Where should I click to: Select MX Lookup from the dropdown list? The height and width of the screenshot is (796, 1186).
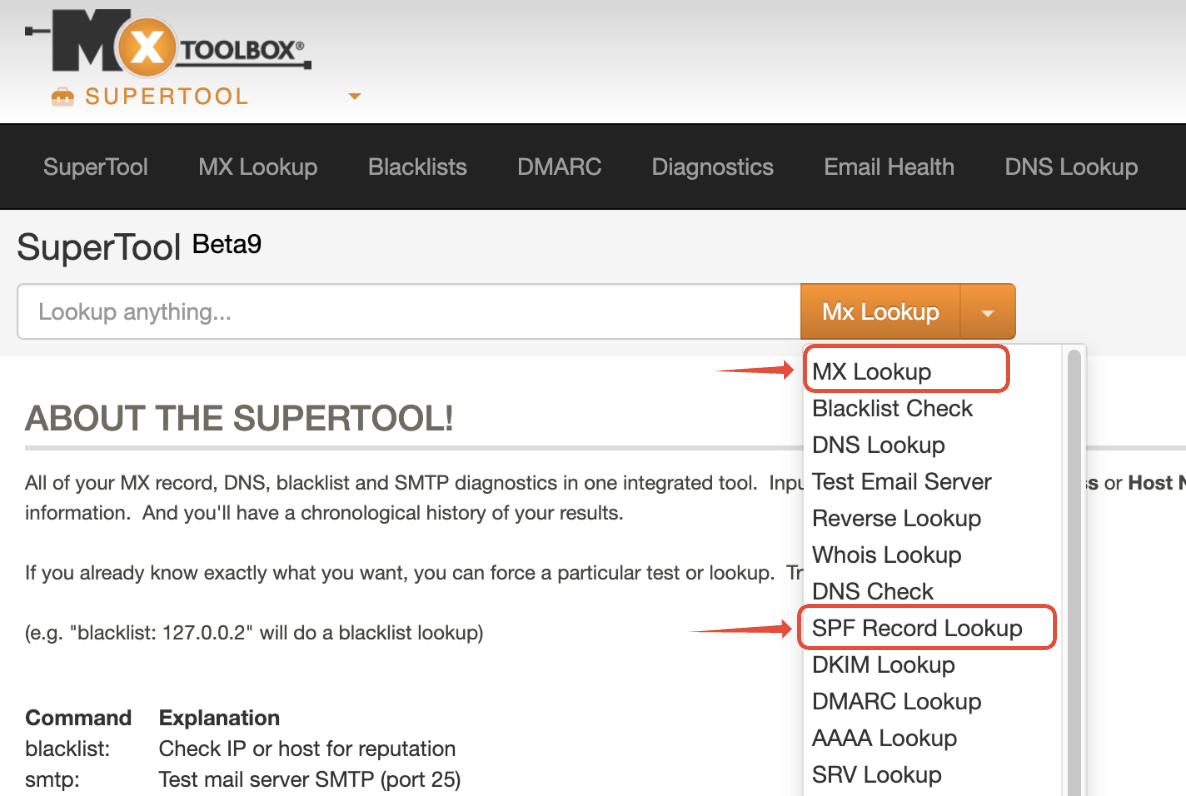[x=871, y=372]
